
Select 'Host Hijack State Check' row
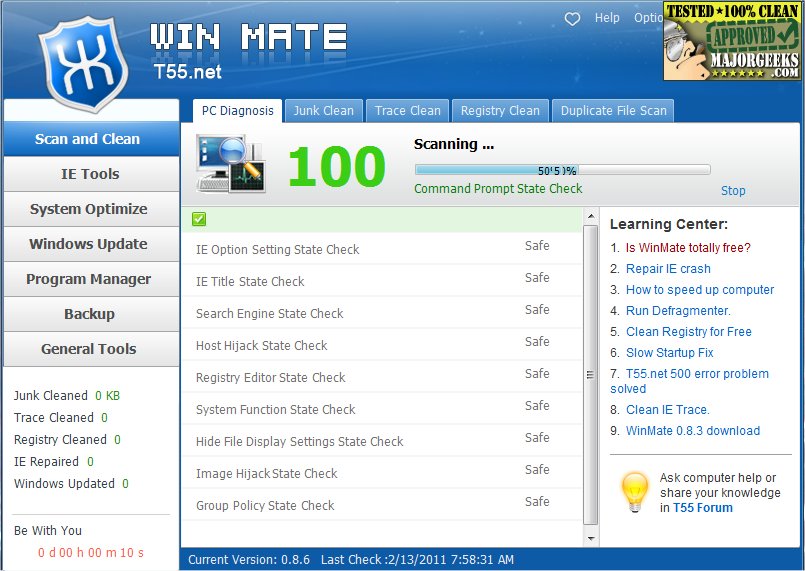382,345
